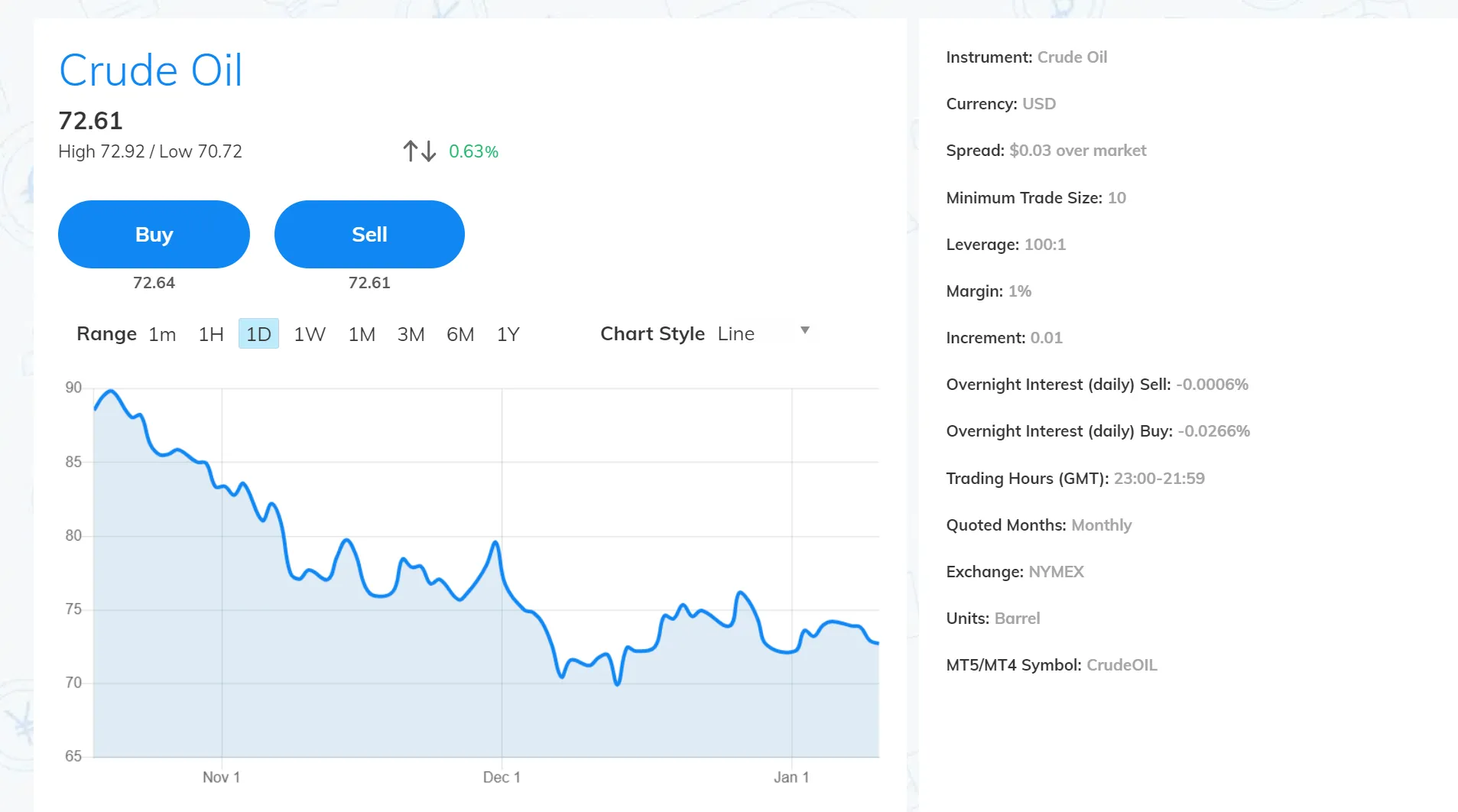Image resolution: width=1458 pixels, height=812 pixels.
Task: Open the Chart Style dropdown arrow
Action: click(804, 330)
